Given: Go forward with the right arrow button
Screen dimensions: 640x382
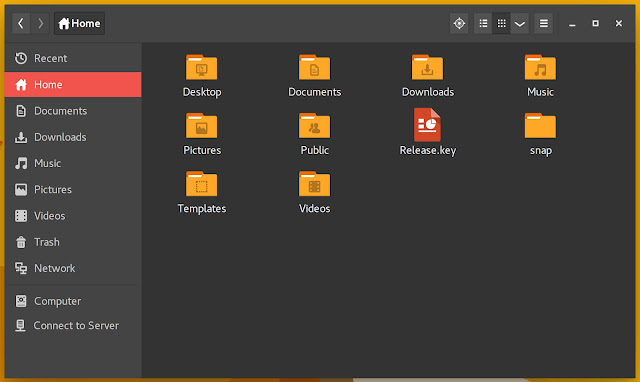Looking at the screenshot, I should click(40, 23).
